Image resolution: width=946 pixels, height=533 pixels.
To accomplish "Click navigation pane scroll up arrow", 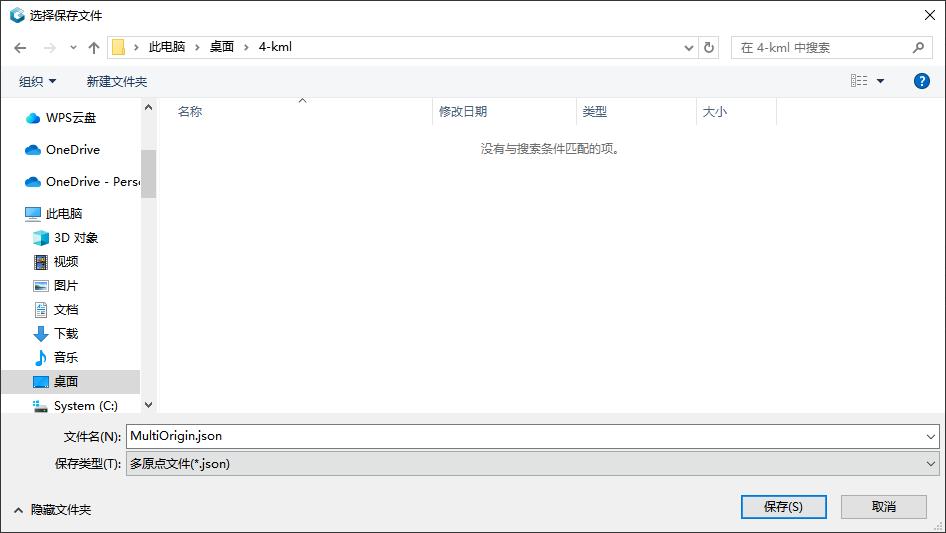I will tap(148, 107).
